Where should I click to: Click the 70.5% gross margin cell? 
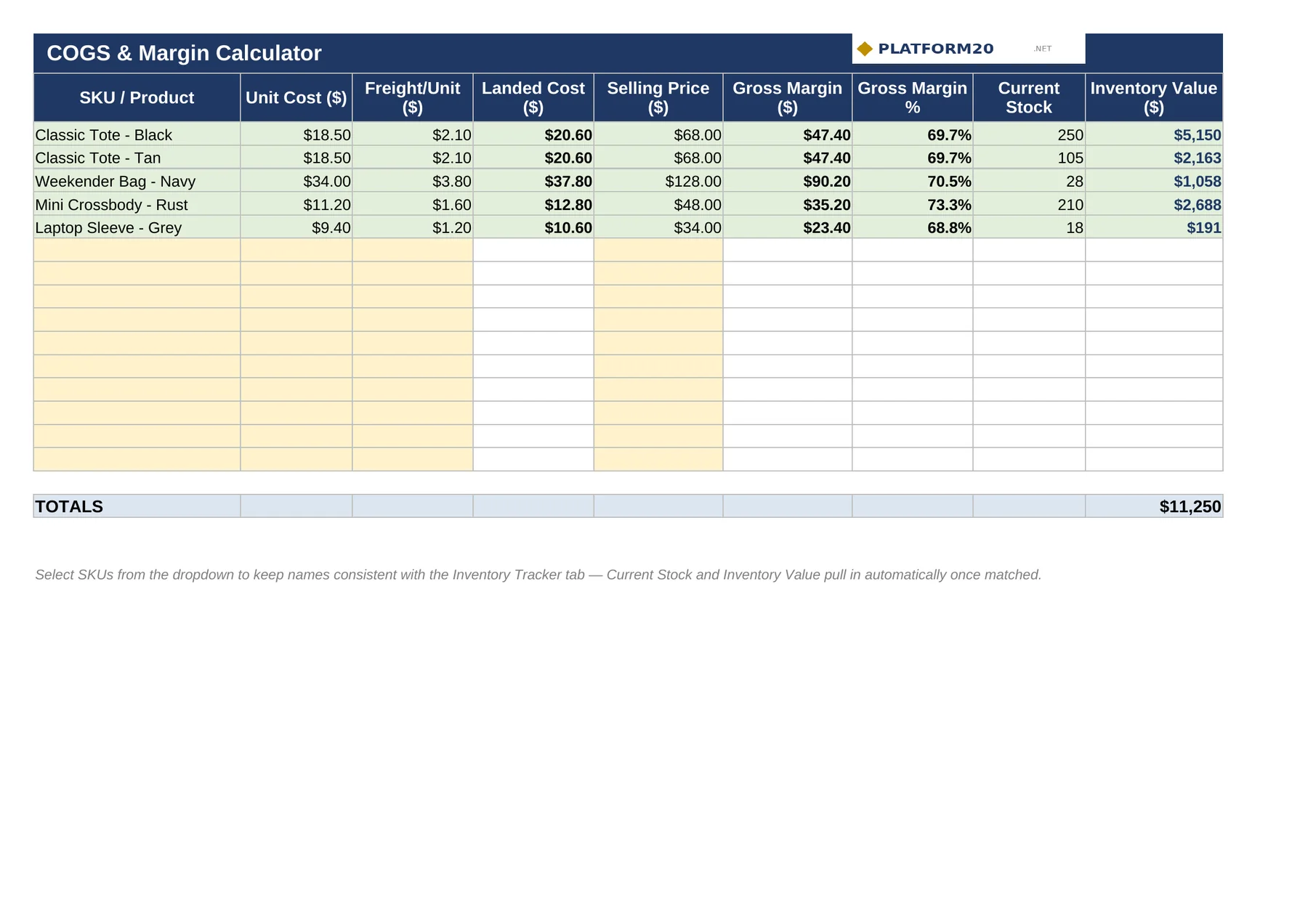click(913, 181)
